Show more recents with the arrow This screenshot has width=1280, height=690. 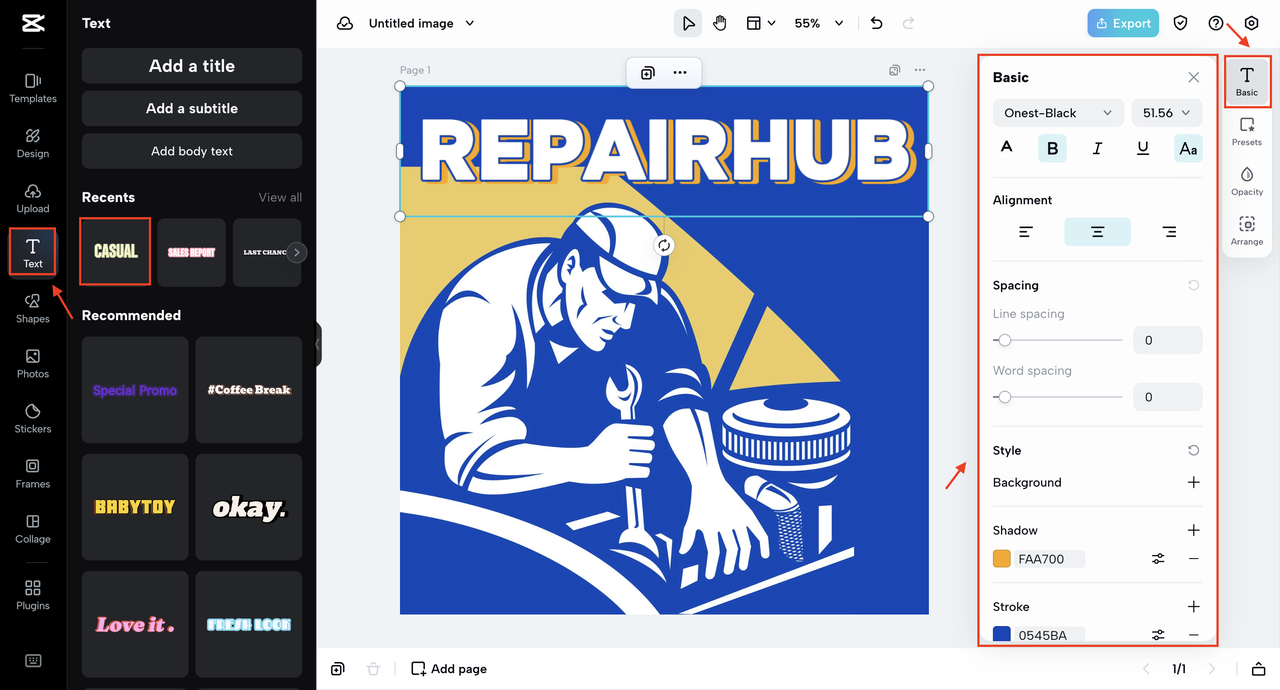tap(296, 252)
